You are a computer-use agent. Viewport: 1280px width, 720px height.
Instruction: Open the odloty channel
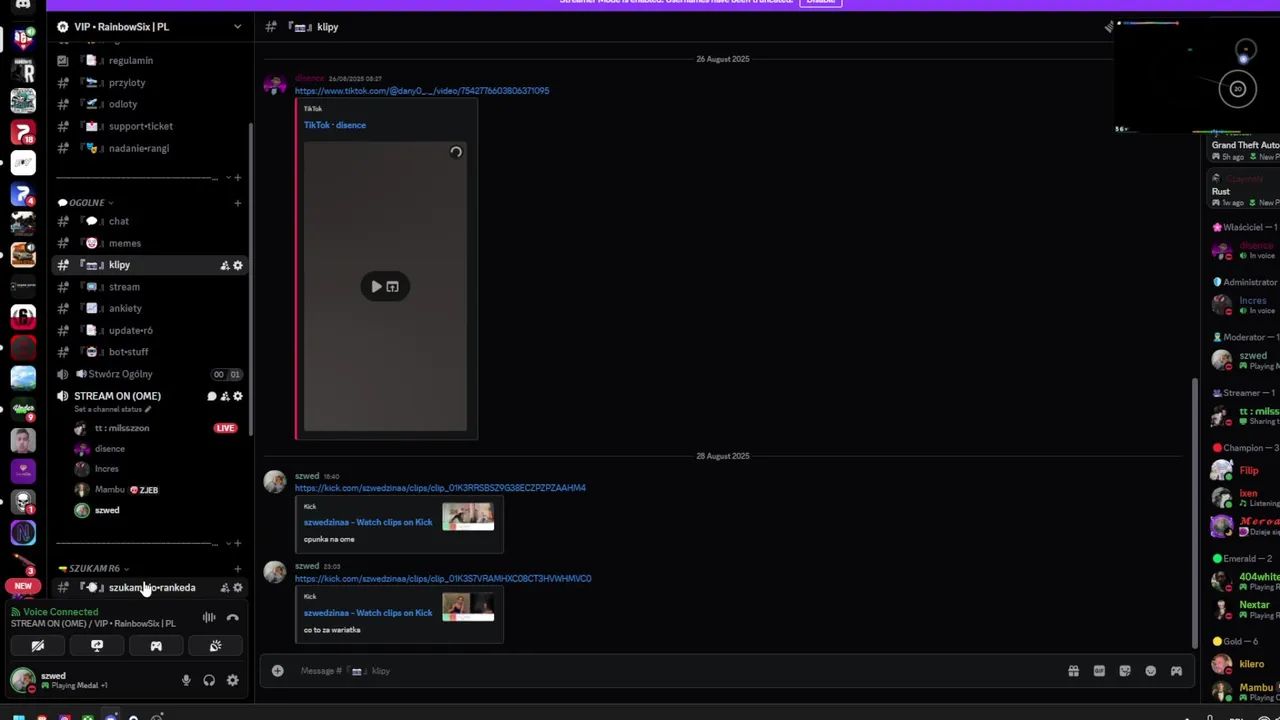[x=150, y=104]
